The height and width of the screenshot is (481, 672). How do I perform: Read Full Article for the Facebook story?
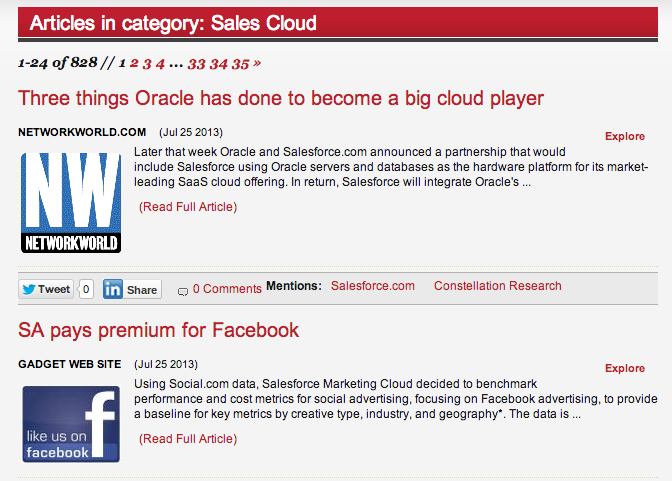click(x=188, y=439)
